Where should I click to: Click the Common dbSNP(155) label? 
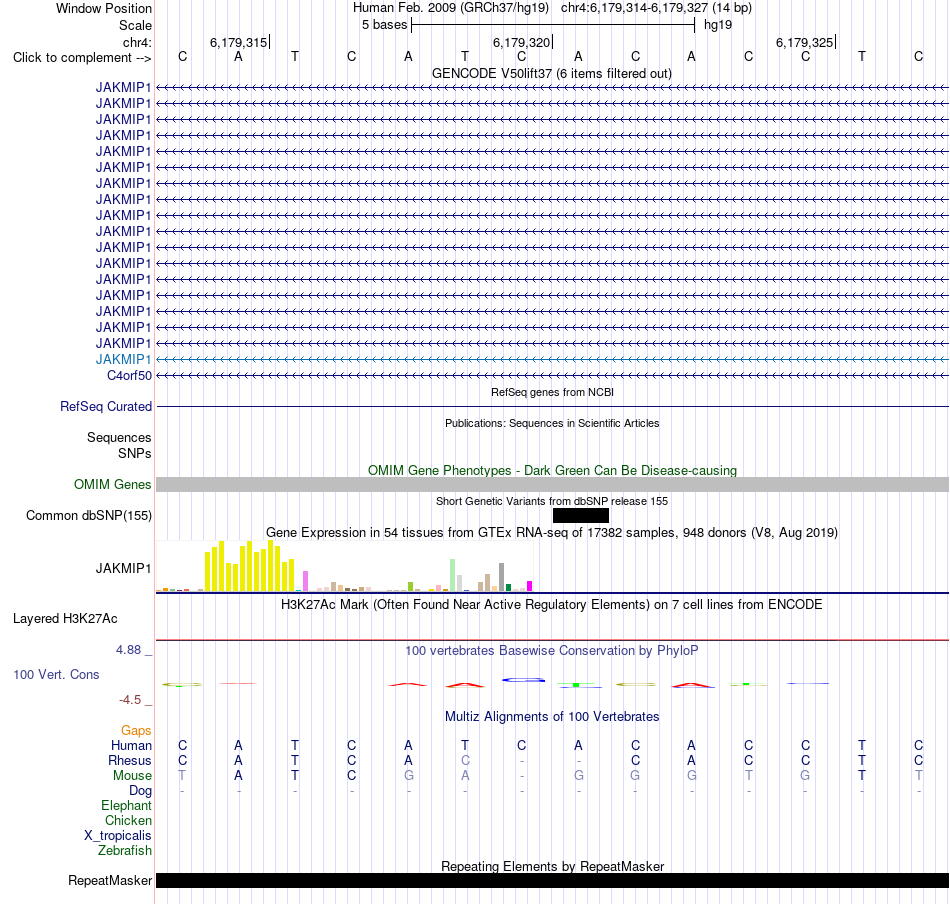89,516
